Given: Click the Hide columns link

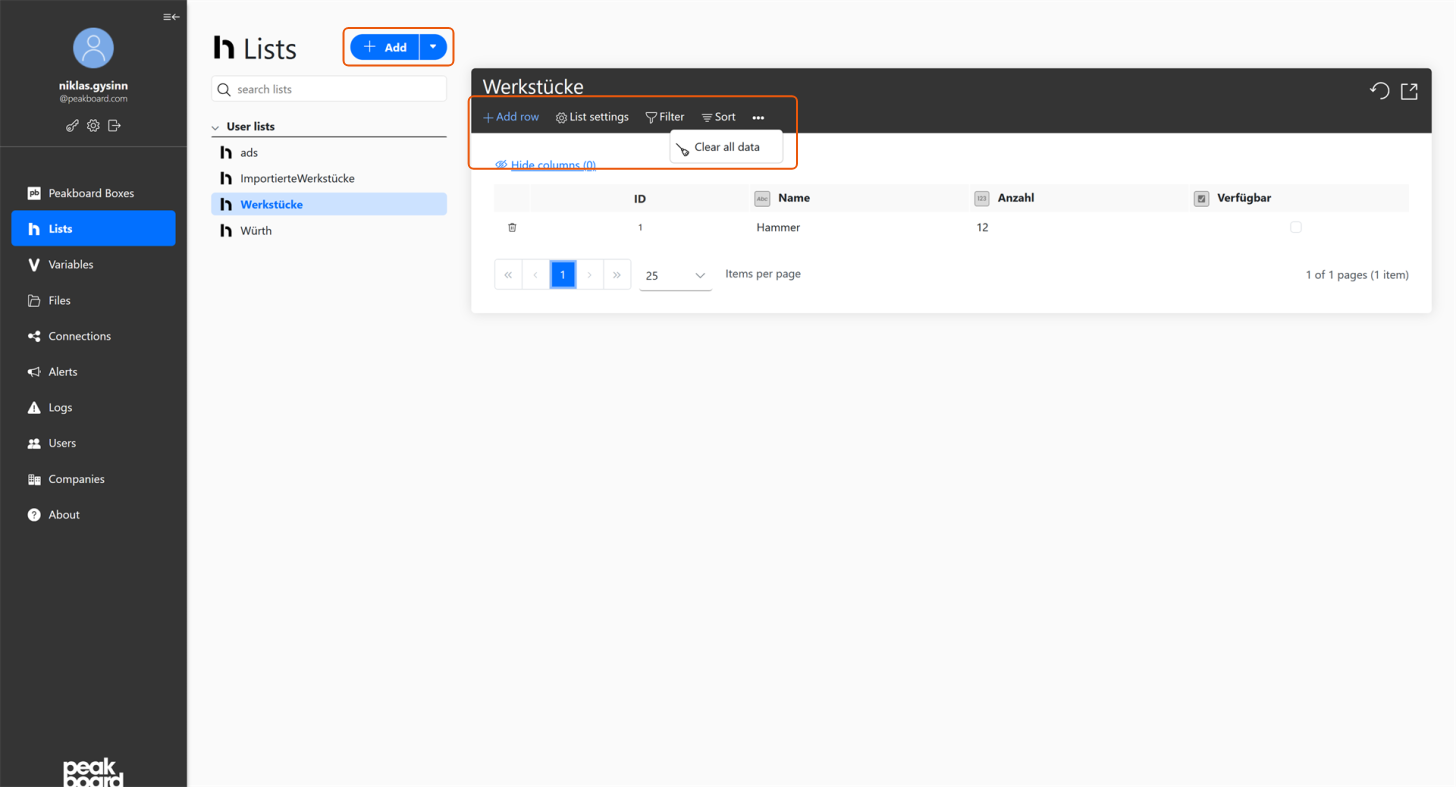Looking at the screenshot, I should pos(552,165).
